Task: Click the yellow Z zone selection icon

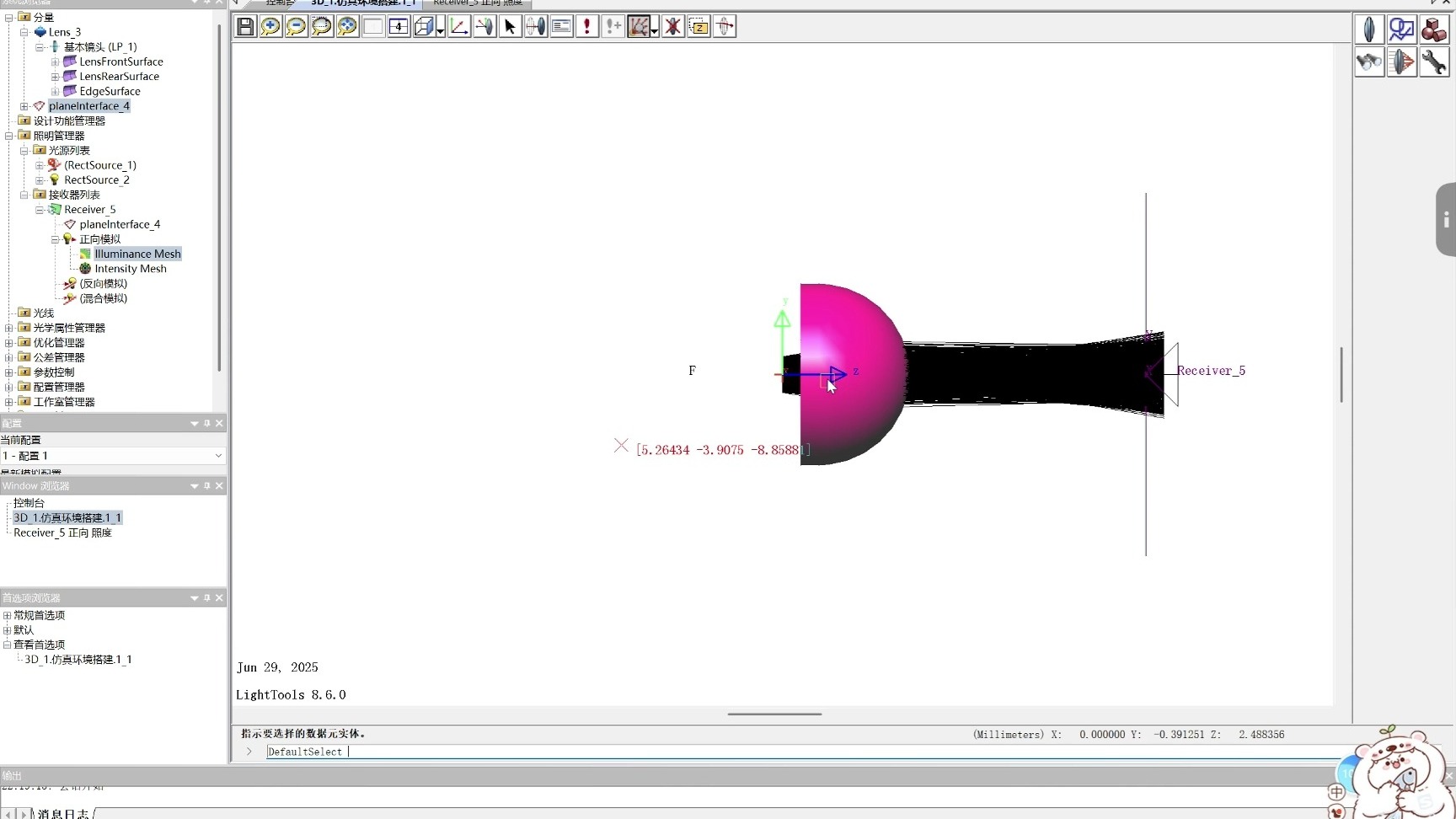Action: 699,27
